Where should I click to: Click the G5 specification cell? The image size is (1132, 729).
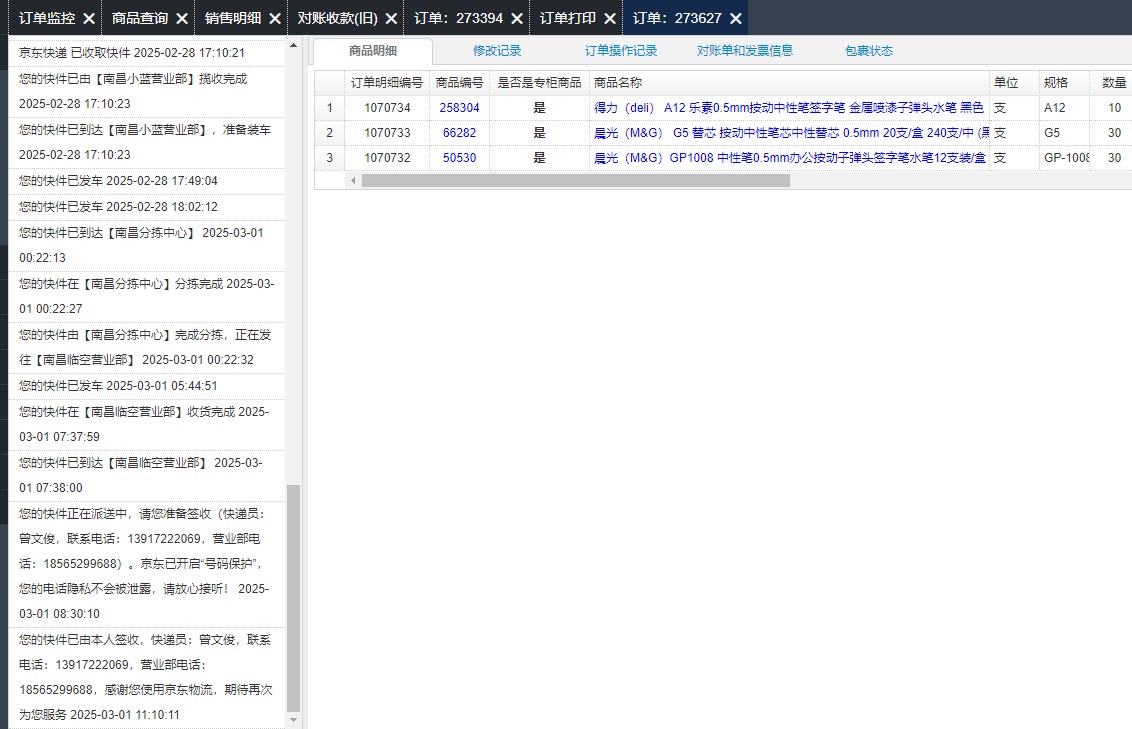1065,133
